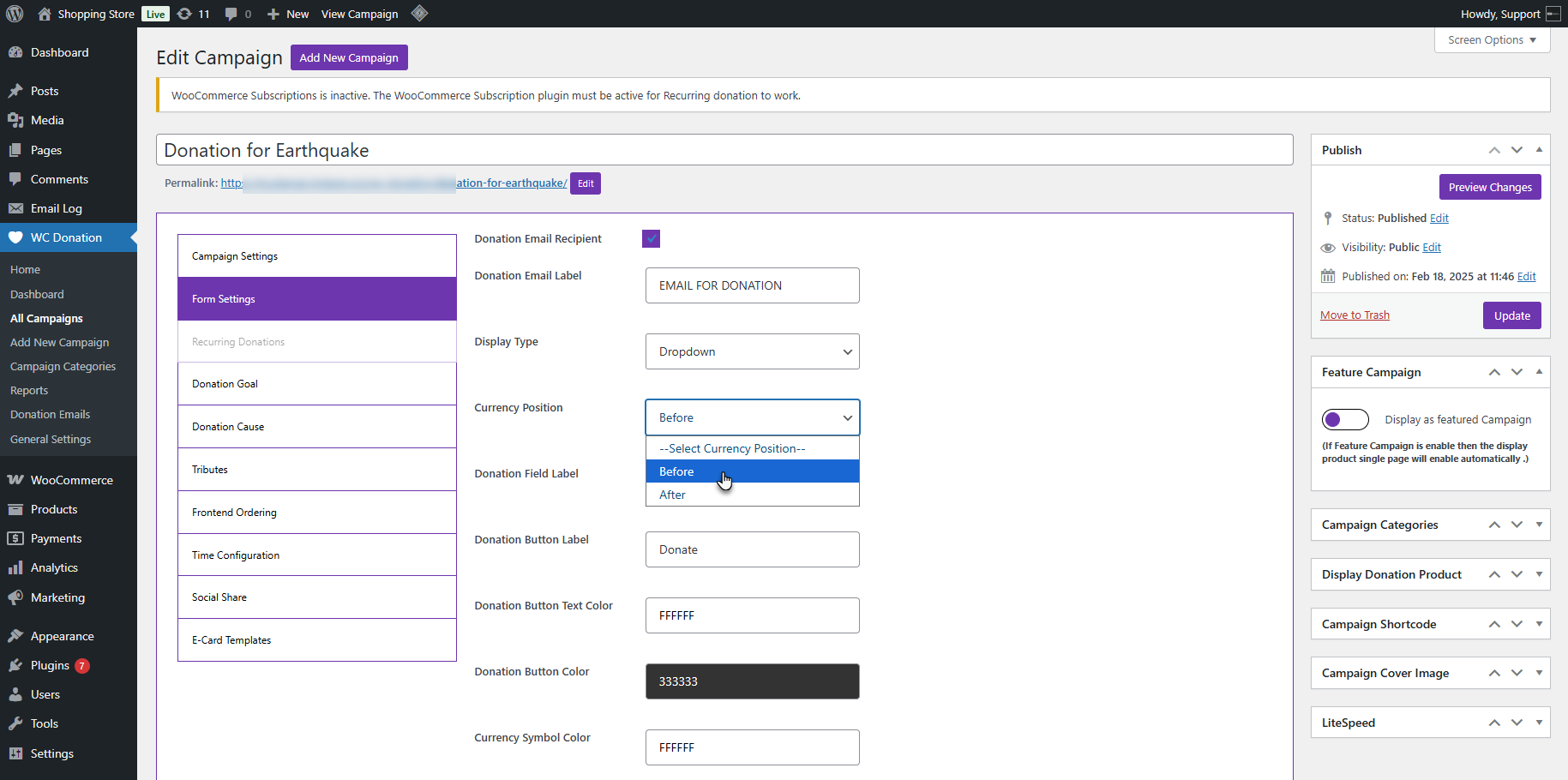This screenshot has width=1568, height=780.
Task: Toggle Display as featured Campaign switch
Action: [1344, 419]
